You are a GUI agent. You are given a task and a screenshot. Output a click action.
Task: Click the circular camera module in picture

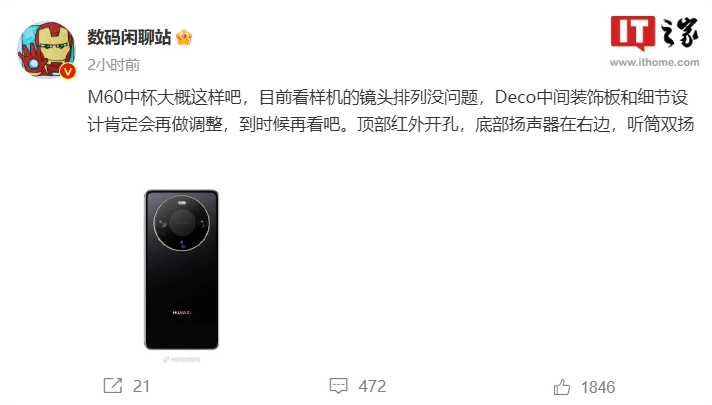182,223
